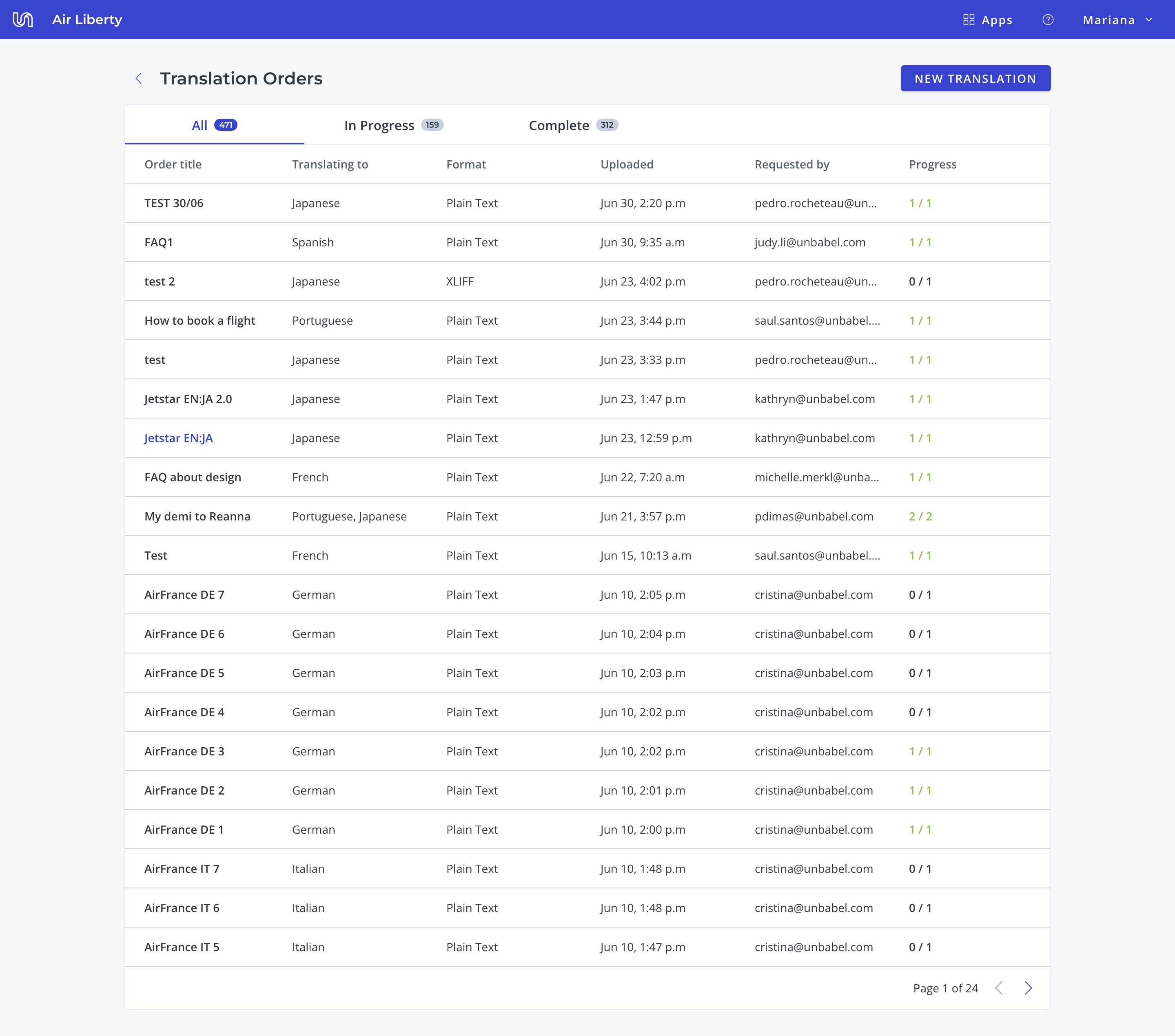Click the 159 count badge on In Progress
The height and width of the screenshot is (1036, 1175).
[x=432, y=125]
